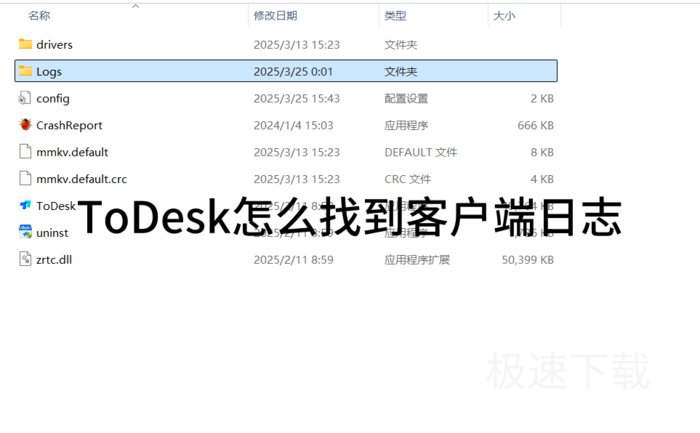Select the Logs folder icon
700x433 pixels.
click(x=25, y=71)
